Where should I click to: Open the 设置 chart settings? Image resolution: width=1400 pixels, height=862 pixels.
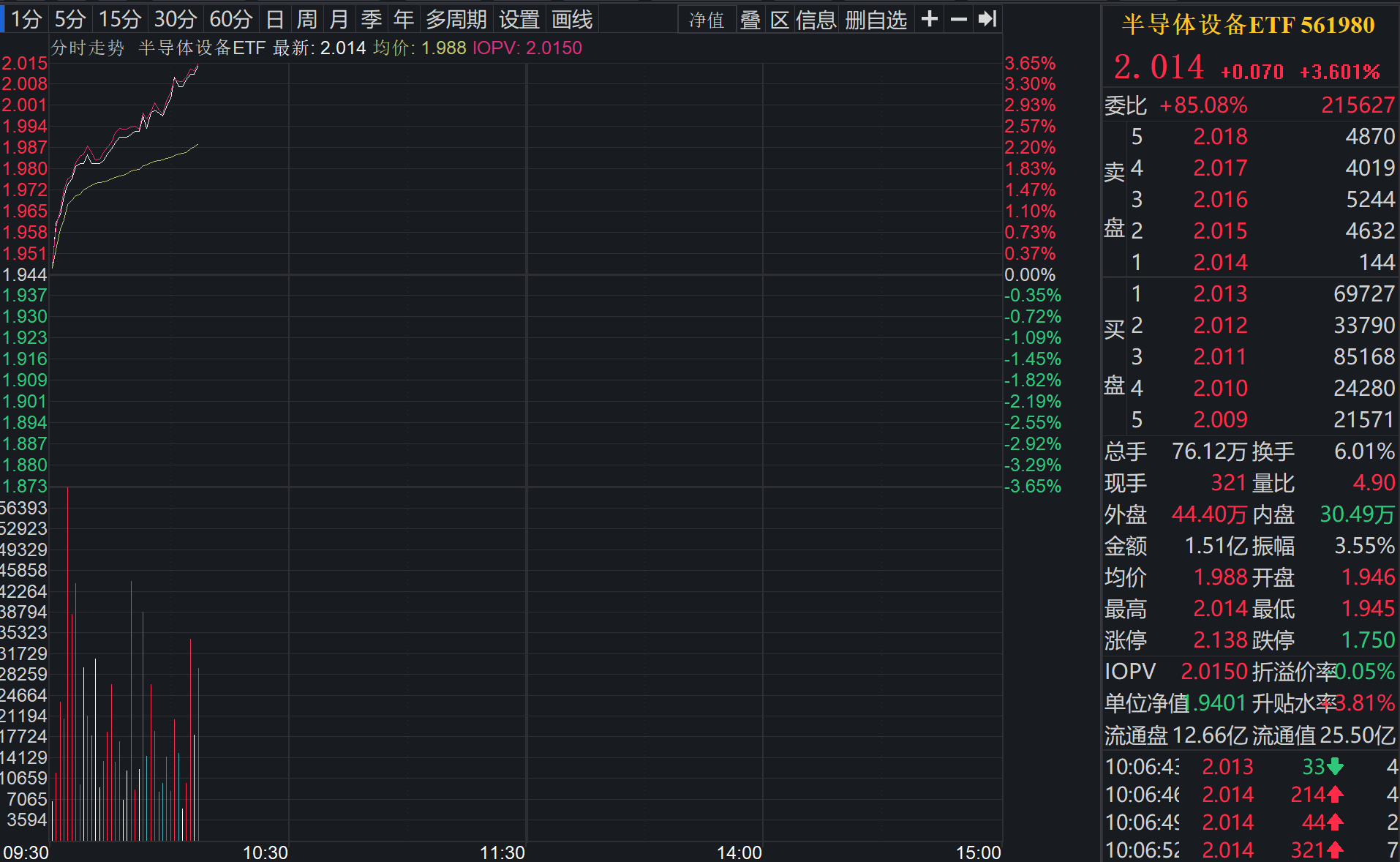click(518, 20)
